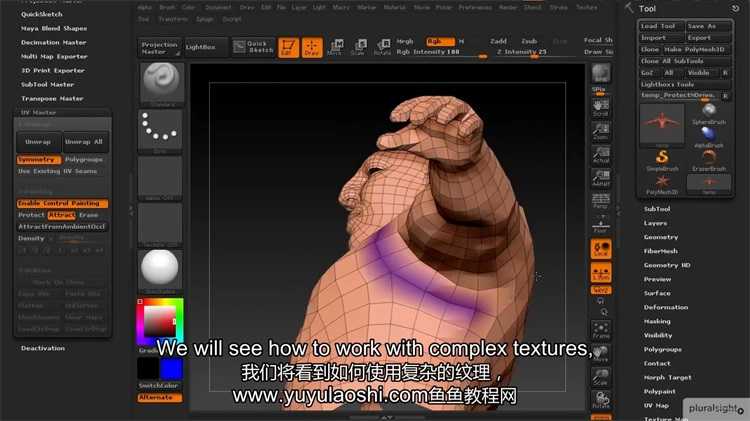The width and height of the screenshot is (750, 421).
Task: Expand the Layers section
Action: [x=655, y=223]
